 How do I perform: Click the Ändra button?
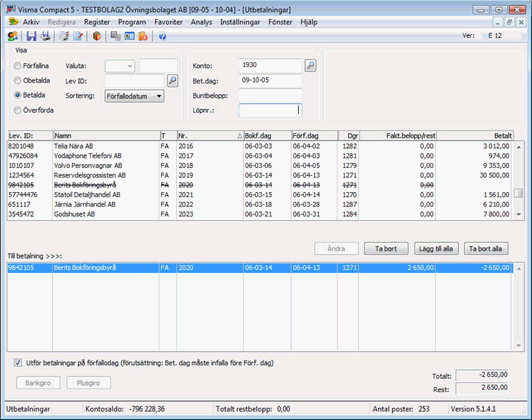[x=336, y=249]
